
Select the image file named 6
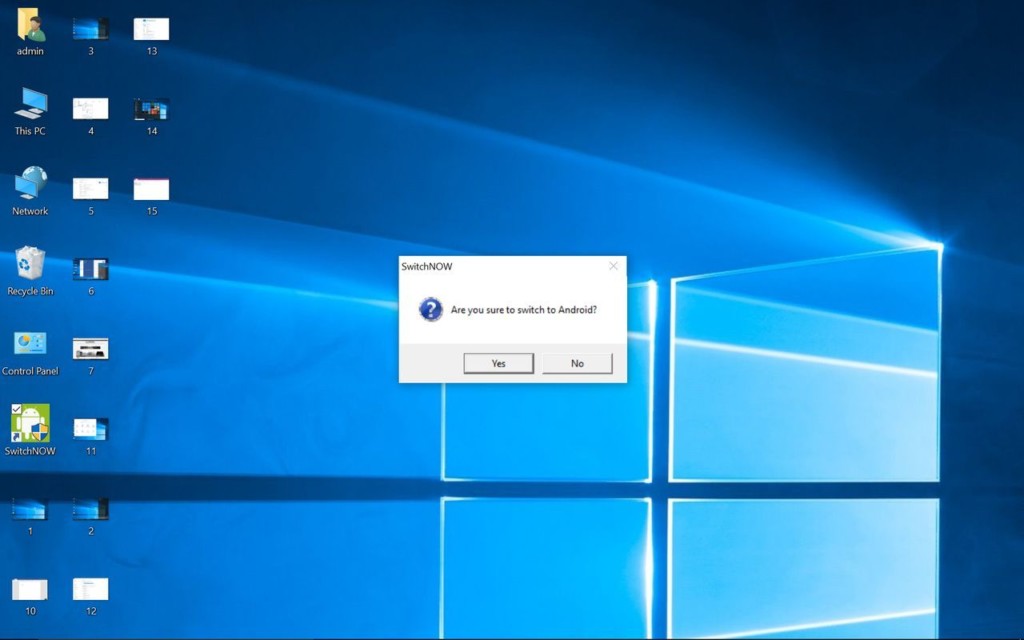click(x=91, y=269)
